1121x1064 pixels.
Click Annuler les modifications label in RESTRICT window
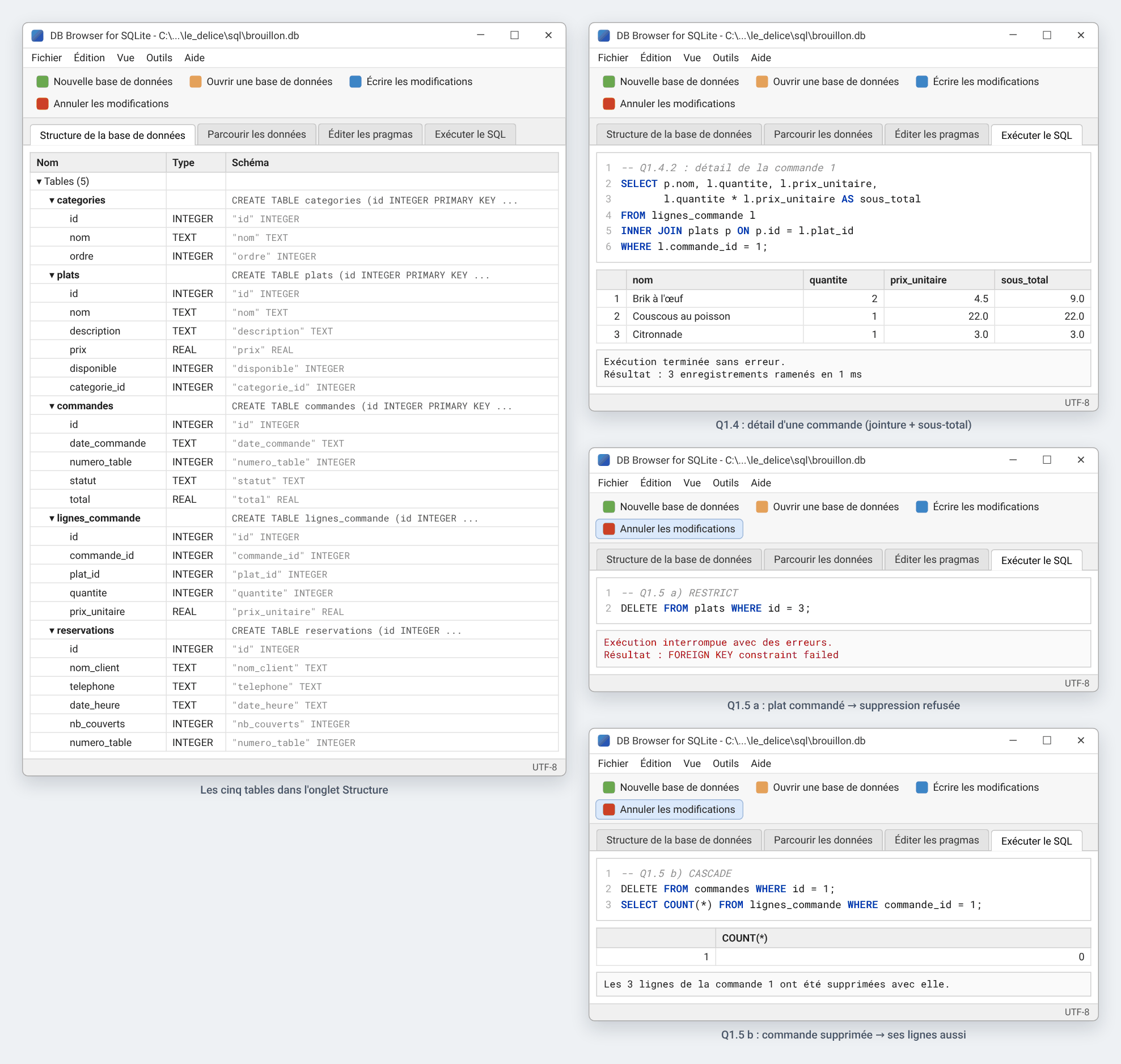point(677,528)
